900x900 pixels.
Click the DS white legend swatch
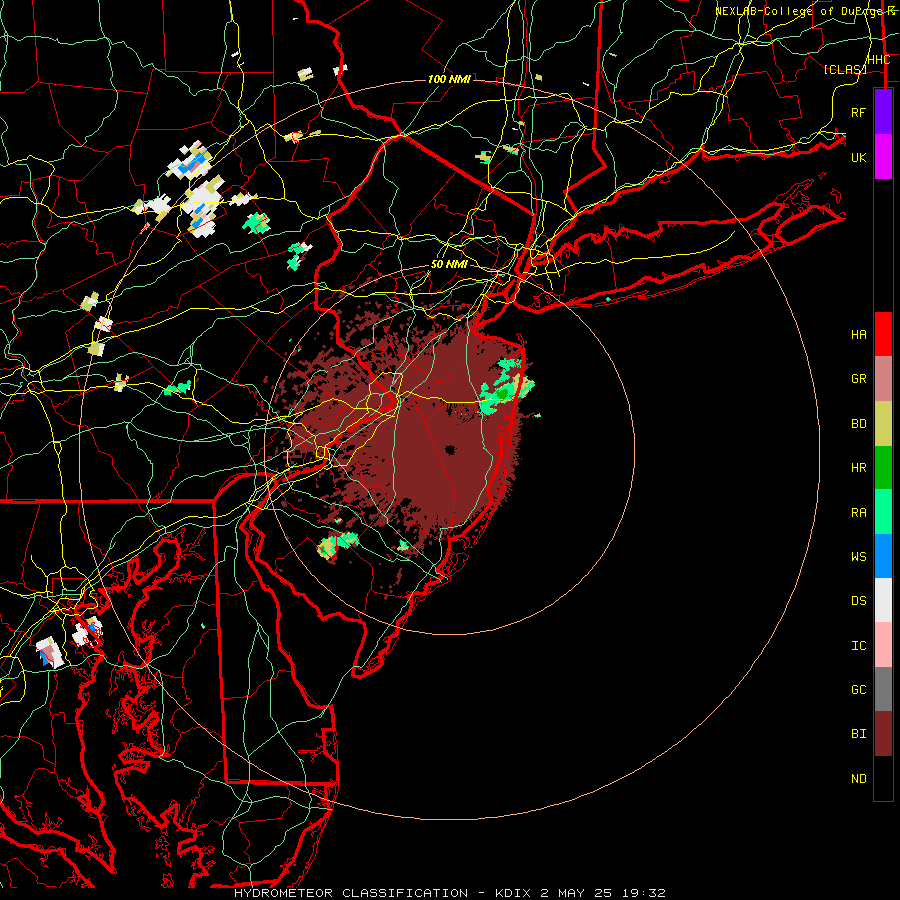click(x=883, y=600)
